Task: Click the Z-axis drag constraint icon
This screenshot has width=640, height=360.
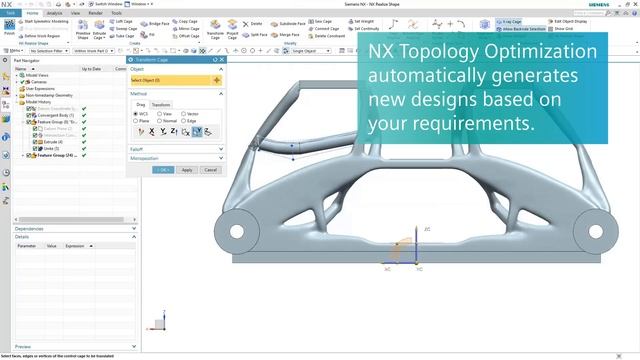Action: [x=174, y=131]
